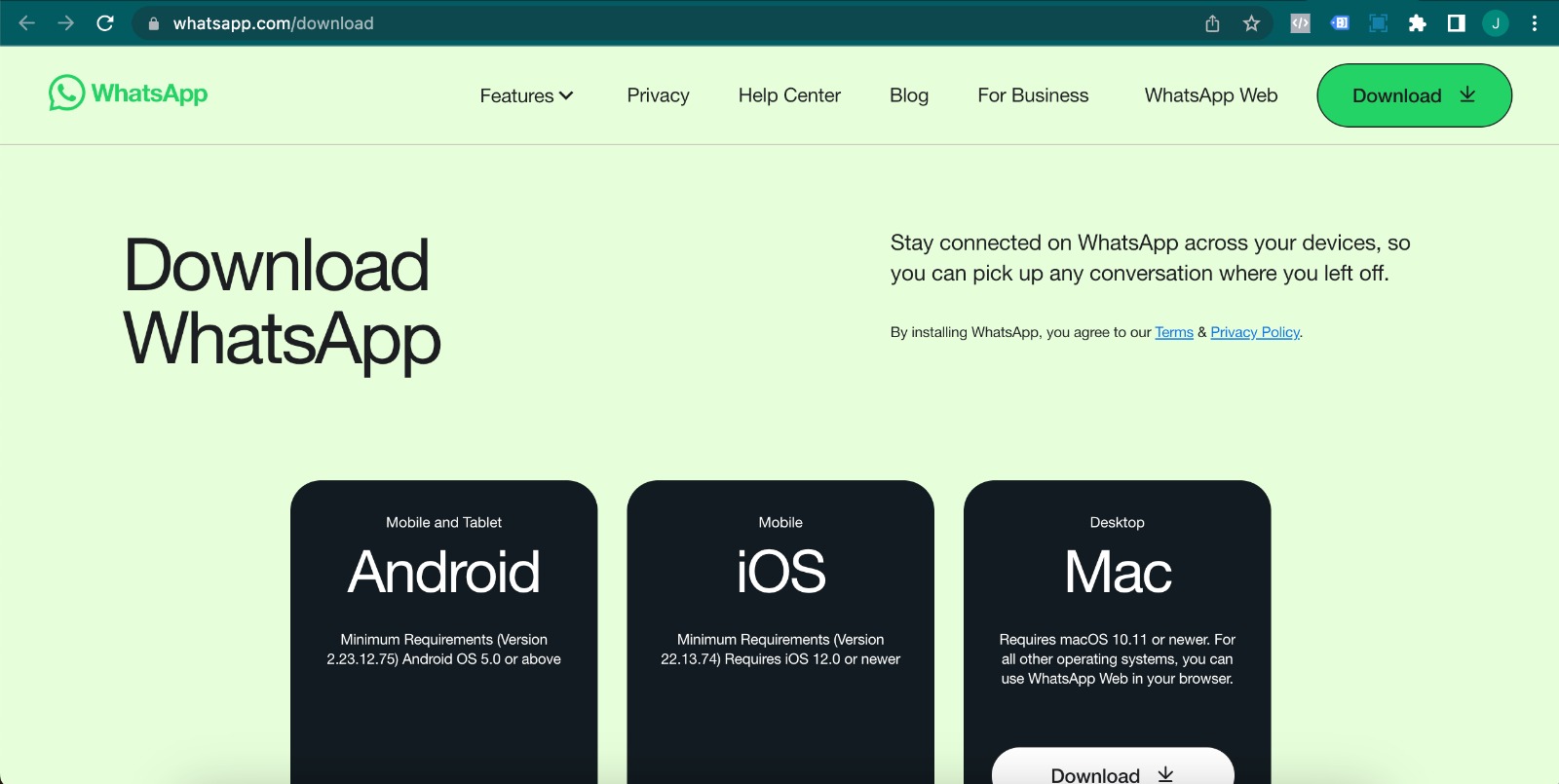
Task: Click the Android minimum requirements text
Action: [x=444, y=650]
